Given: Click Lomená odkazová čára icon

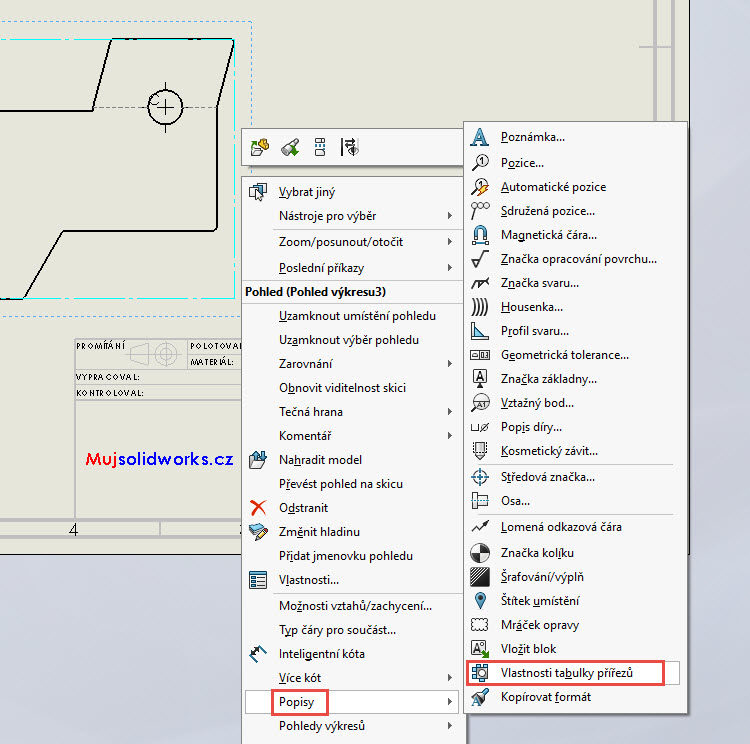Looking at the screenshot, I should [480, 527].
